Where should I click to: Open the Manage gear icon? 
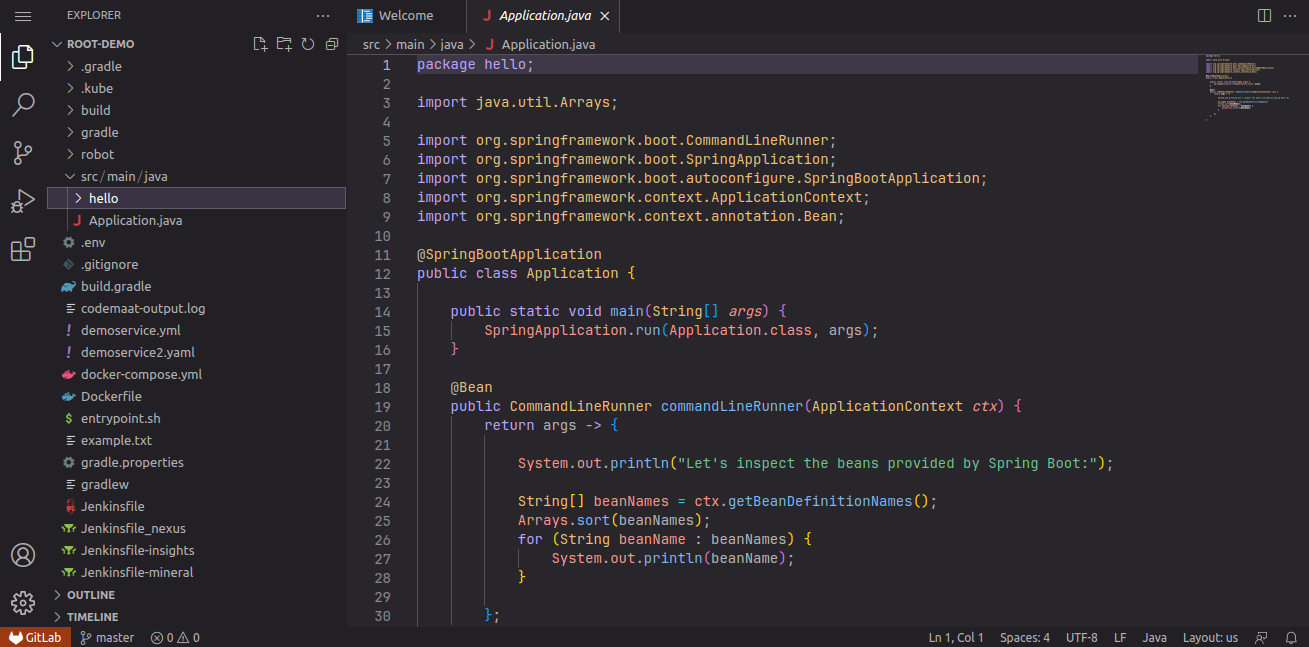(23, 603)
